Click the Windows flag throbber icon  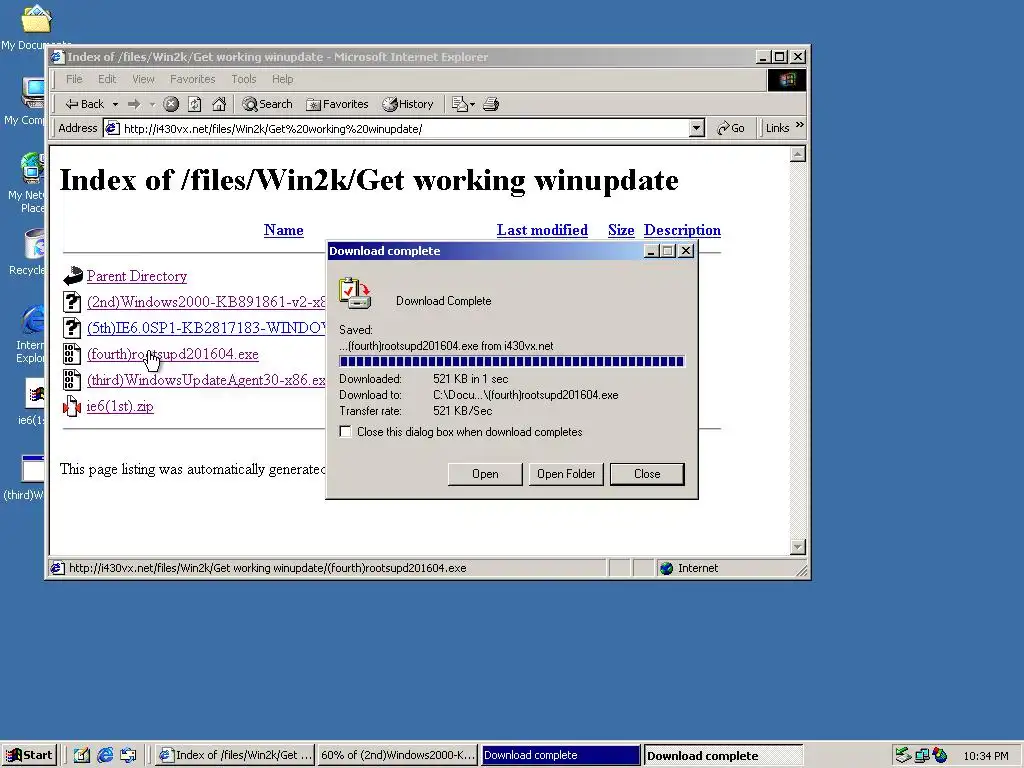[x=787, y=80]
